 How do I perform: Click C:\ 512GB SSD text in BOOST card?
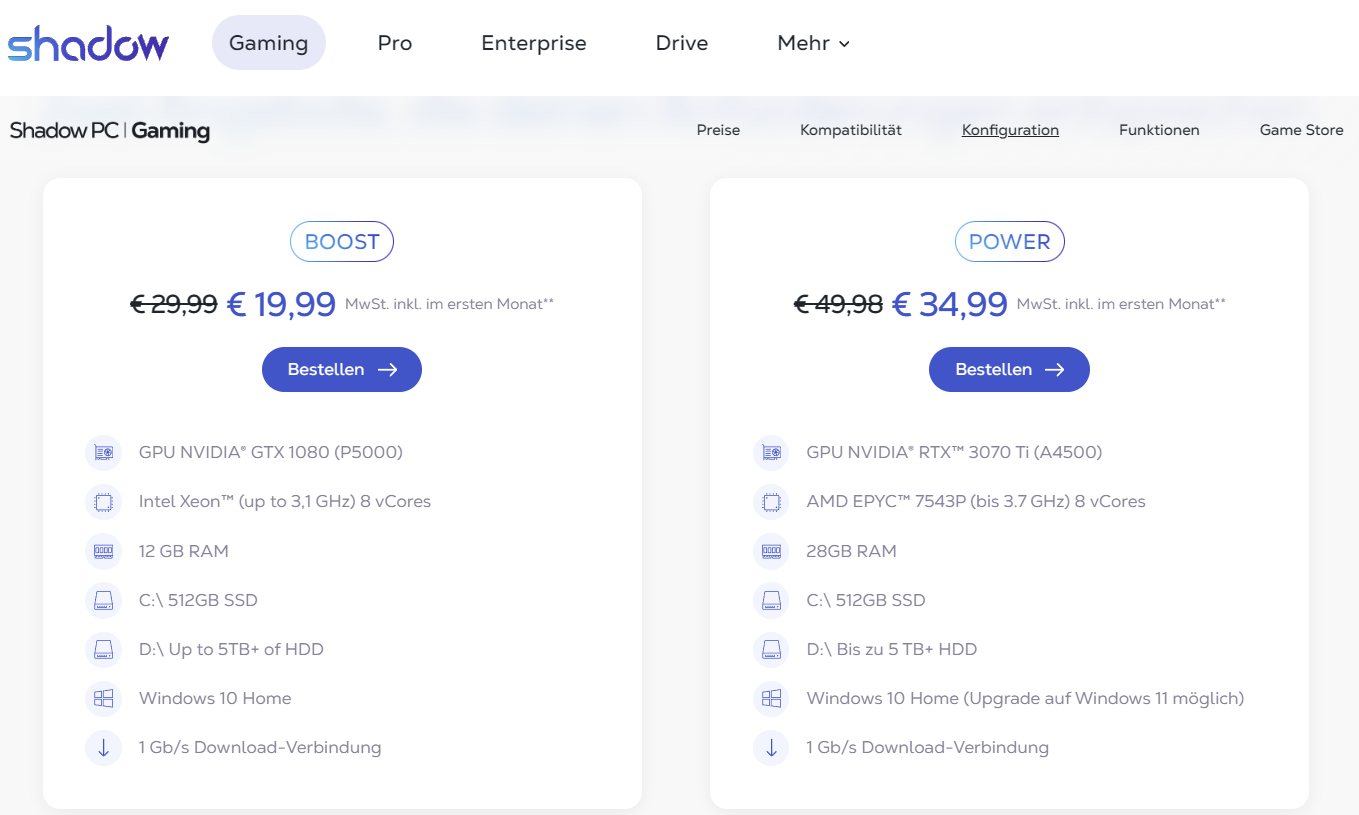pyautogui.click(x=198, y=600)
